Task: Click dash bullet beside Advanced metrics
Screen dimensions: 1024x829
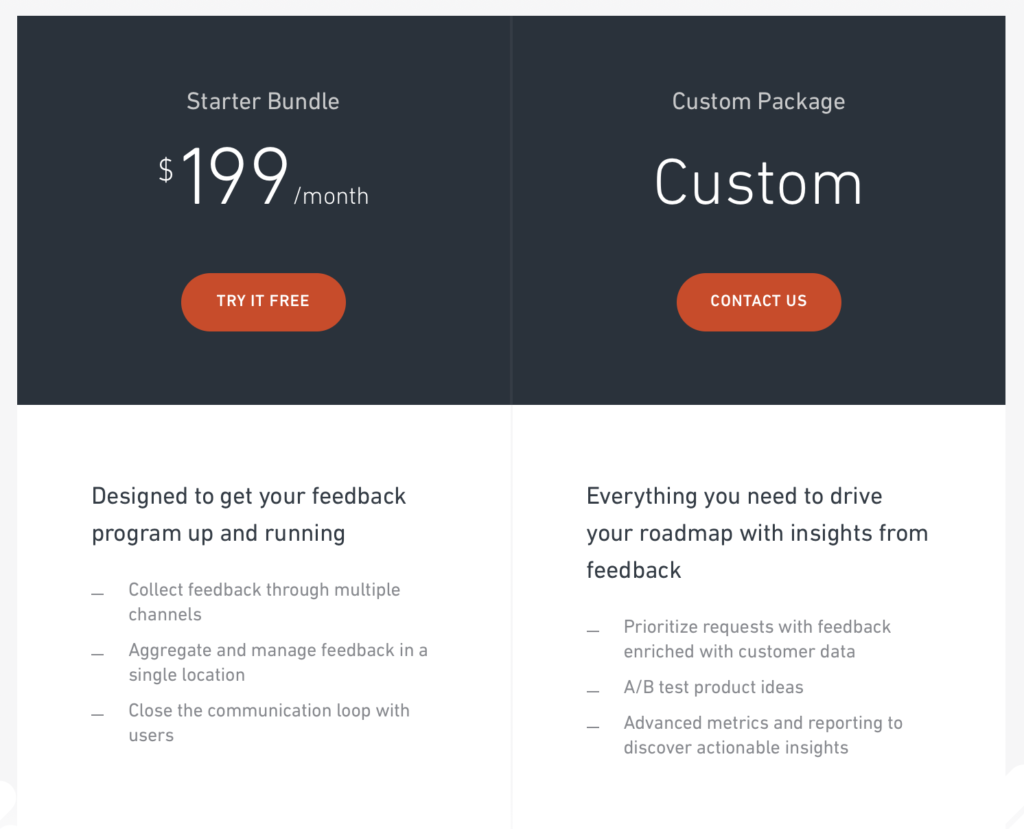Action: point(593,727)
